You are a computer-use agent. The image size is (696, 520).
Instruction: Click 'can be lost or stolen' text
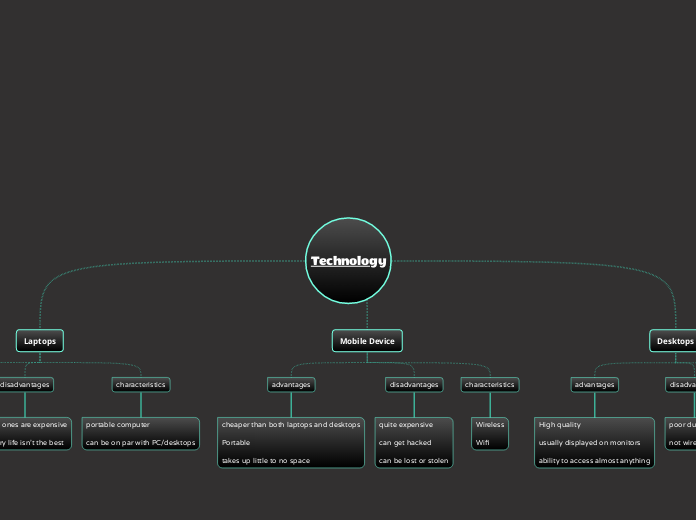(x=413, y=461)
